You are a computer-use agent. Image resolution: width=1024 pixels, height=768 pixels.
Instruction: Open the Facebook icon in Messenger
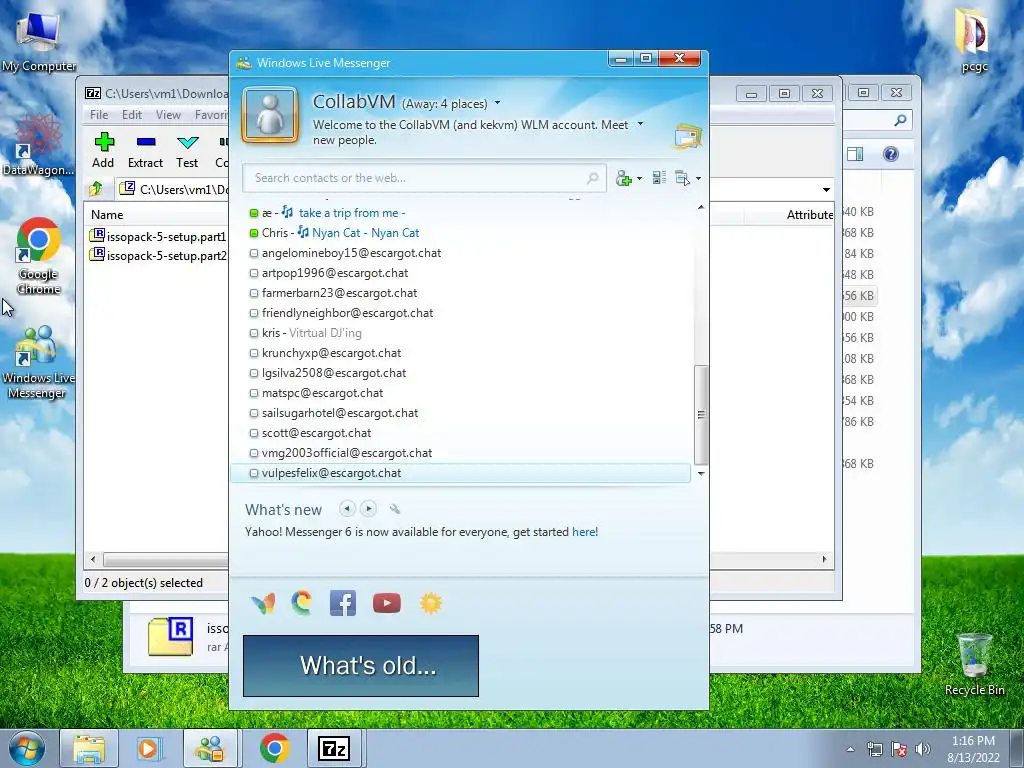pos(343,603)
